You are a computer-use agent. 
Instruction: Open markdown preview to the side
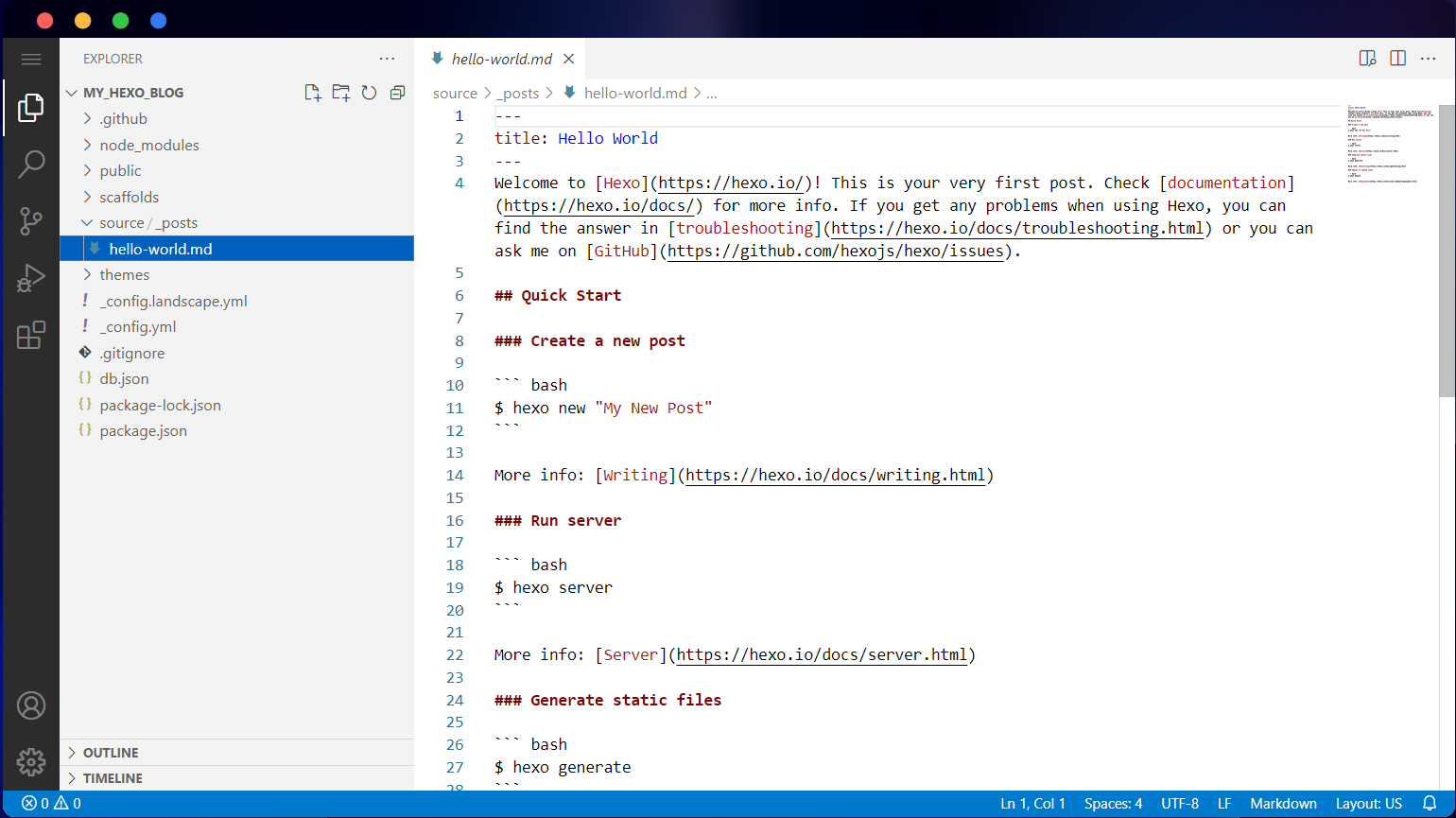1367,59
